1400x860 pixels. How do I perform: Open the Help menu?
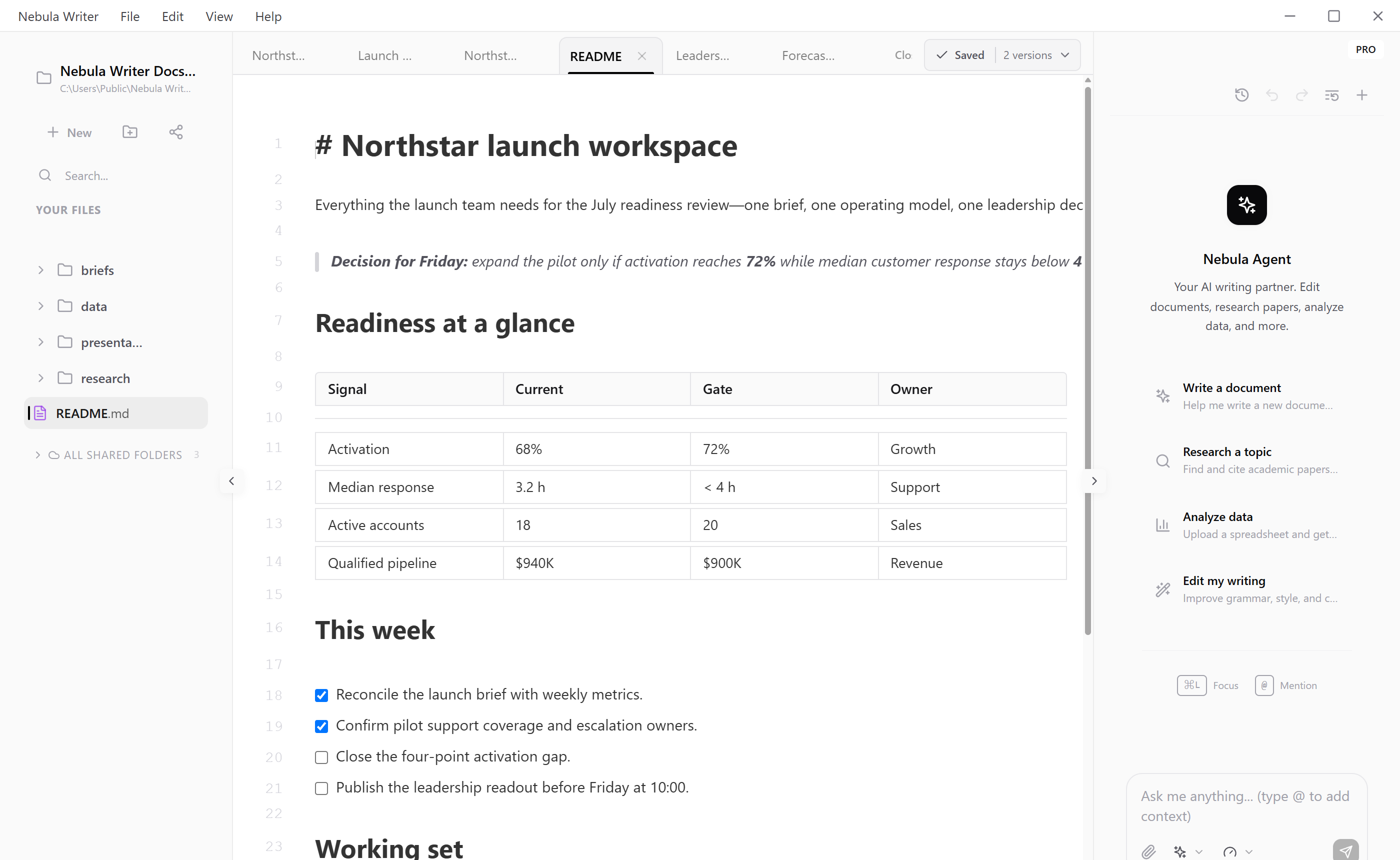pyautogui.click(x=268, y=16)
